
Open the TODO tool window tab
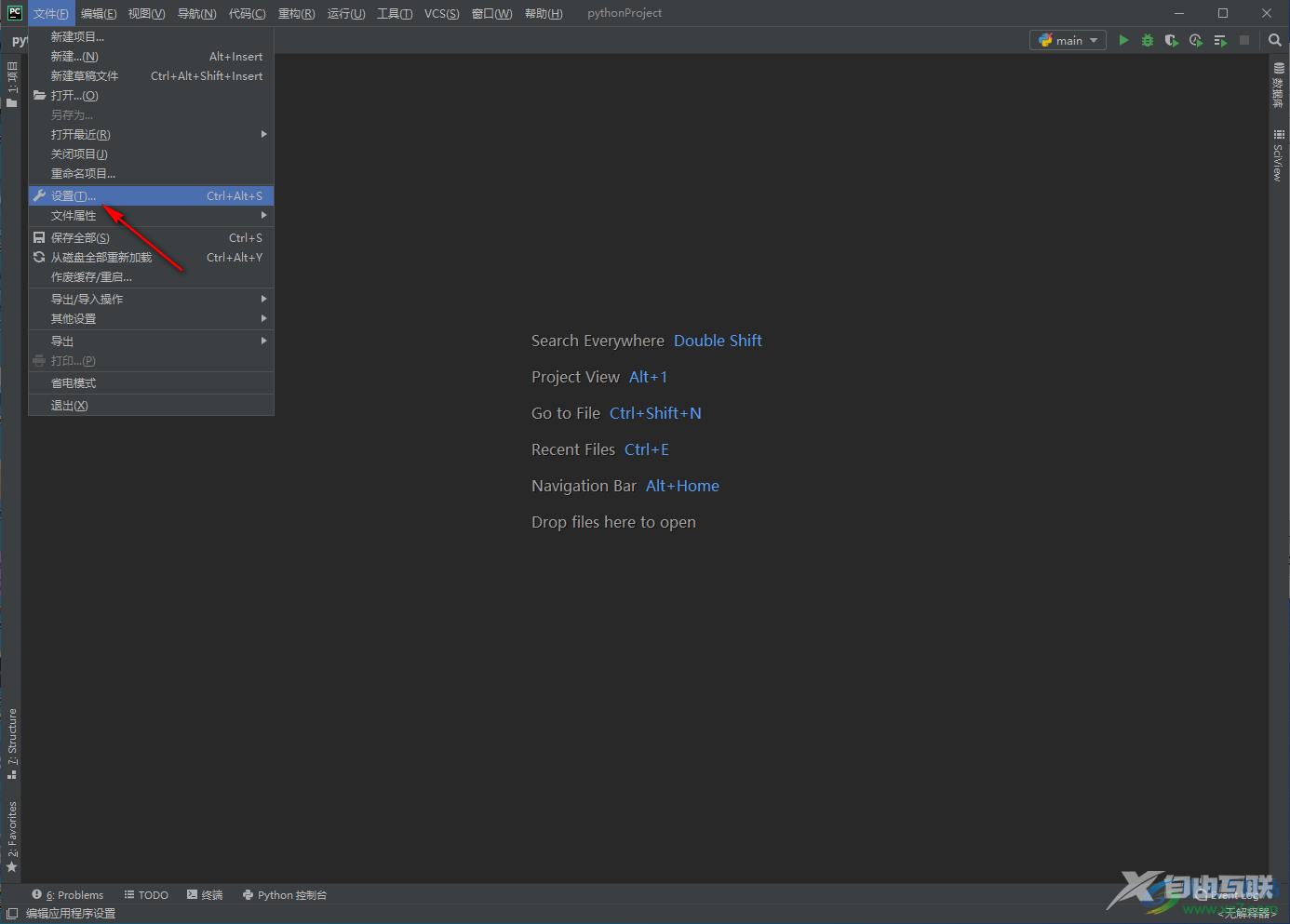tap(146, 895)
